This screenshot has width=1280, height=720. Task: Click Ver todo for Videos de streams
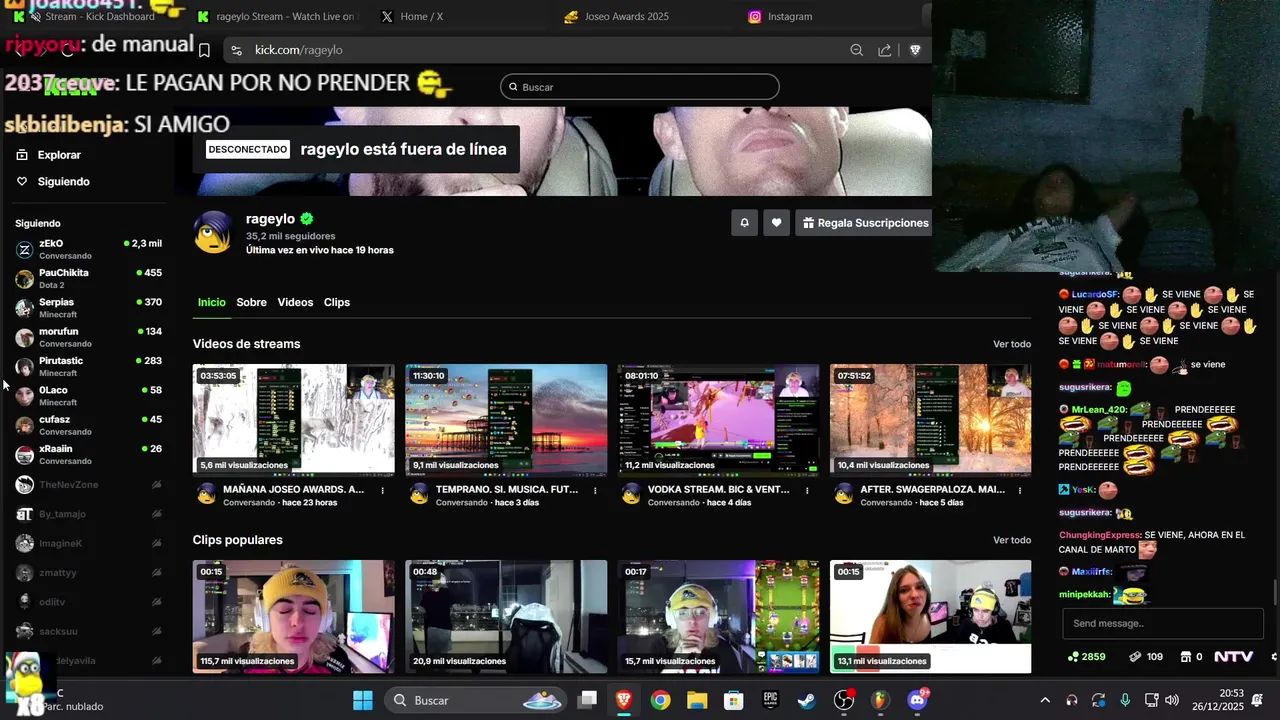[1012, 344]
